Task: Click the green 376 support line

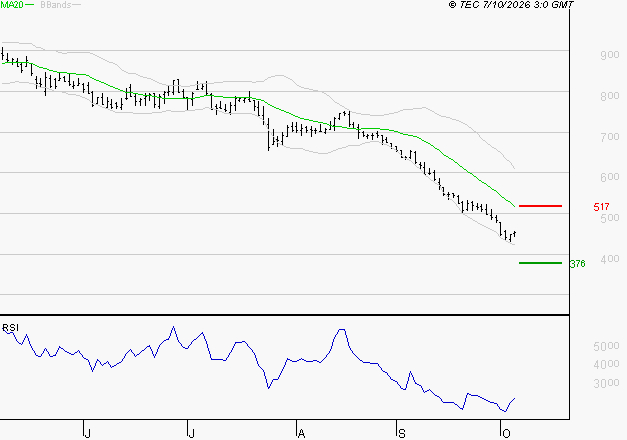Action: pos(540,263)
